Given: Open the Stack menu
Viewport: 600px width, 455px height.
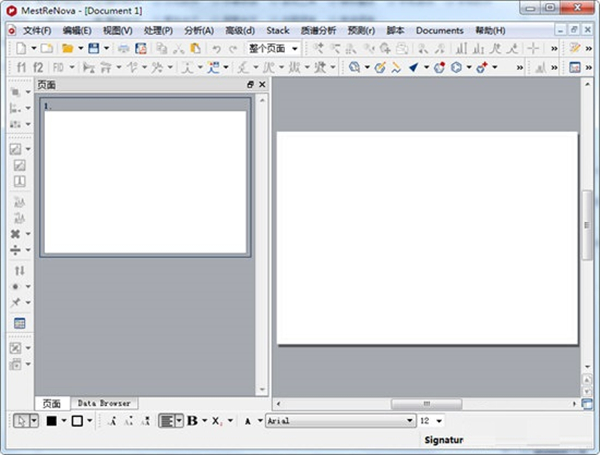Looking at the screenshot, I should click(277, 30).
